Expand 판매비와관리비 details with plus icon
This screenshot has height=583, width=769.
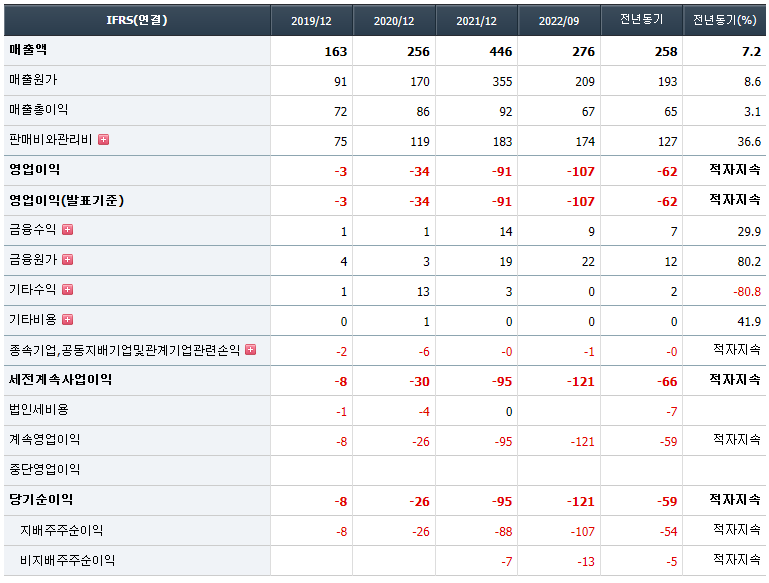tap(103, 140)
